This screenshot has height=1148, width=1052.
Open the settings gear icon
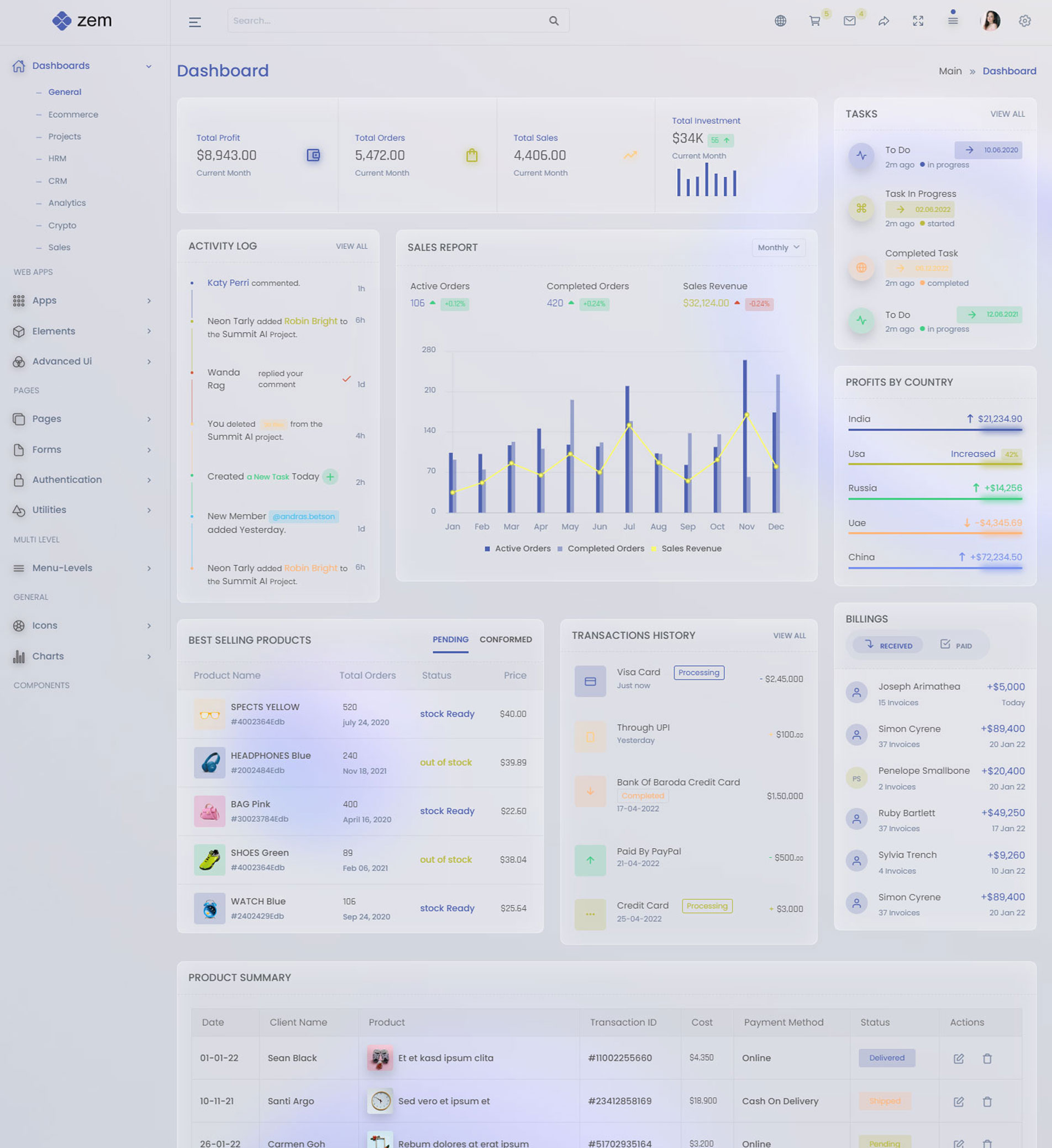point(1024,21)
